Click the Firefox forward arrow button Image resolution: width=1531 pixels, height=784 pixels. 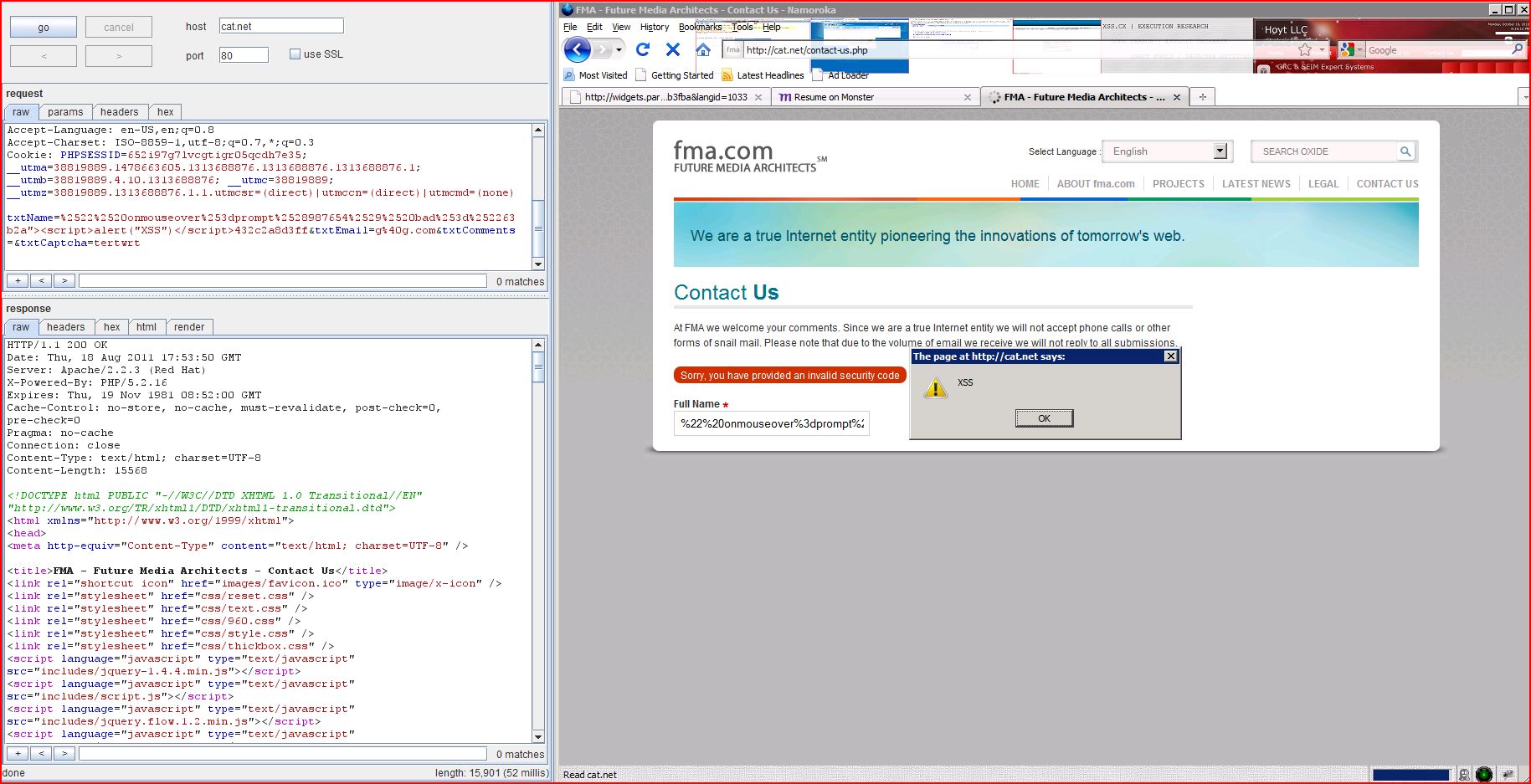[x=604, y=50]
